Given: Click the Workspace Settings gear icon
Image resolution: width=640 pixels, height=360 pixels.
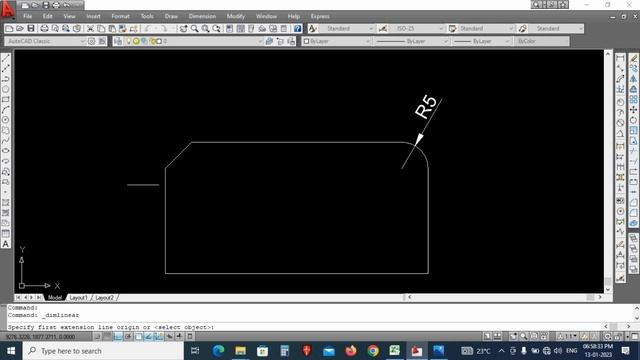Looking at the screenshot, I should coord(91,41).
